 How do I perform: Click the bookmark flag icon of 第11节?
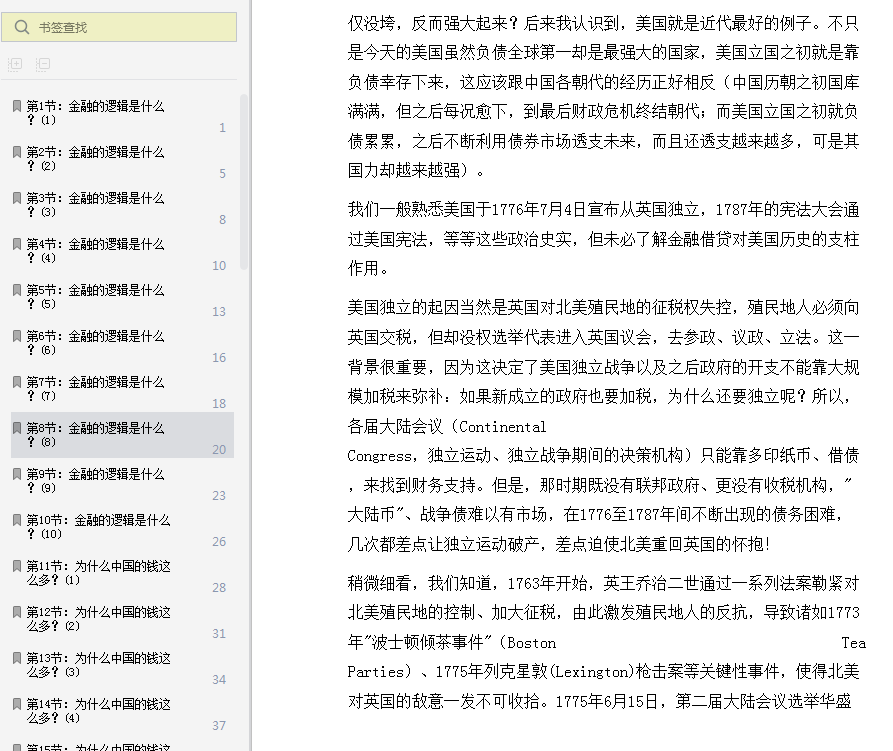point(17,566)
